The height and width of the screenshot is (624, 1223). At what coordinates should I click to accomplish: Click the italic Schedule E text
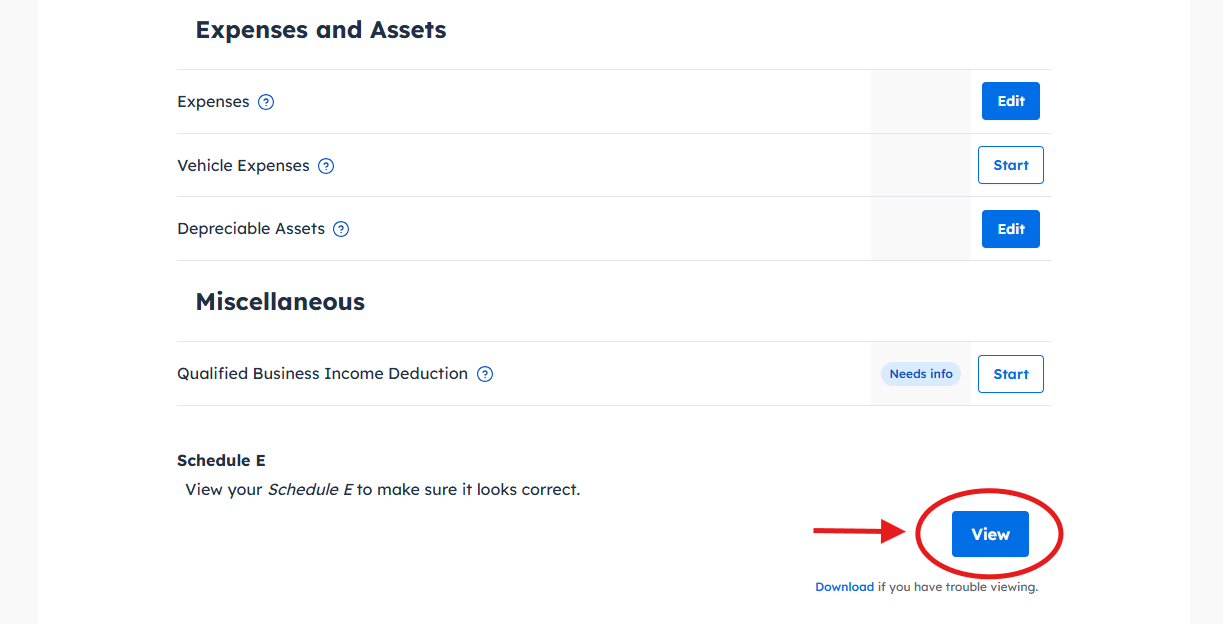[310, 490]
